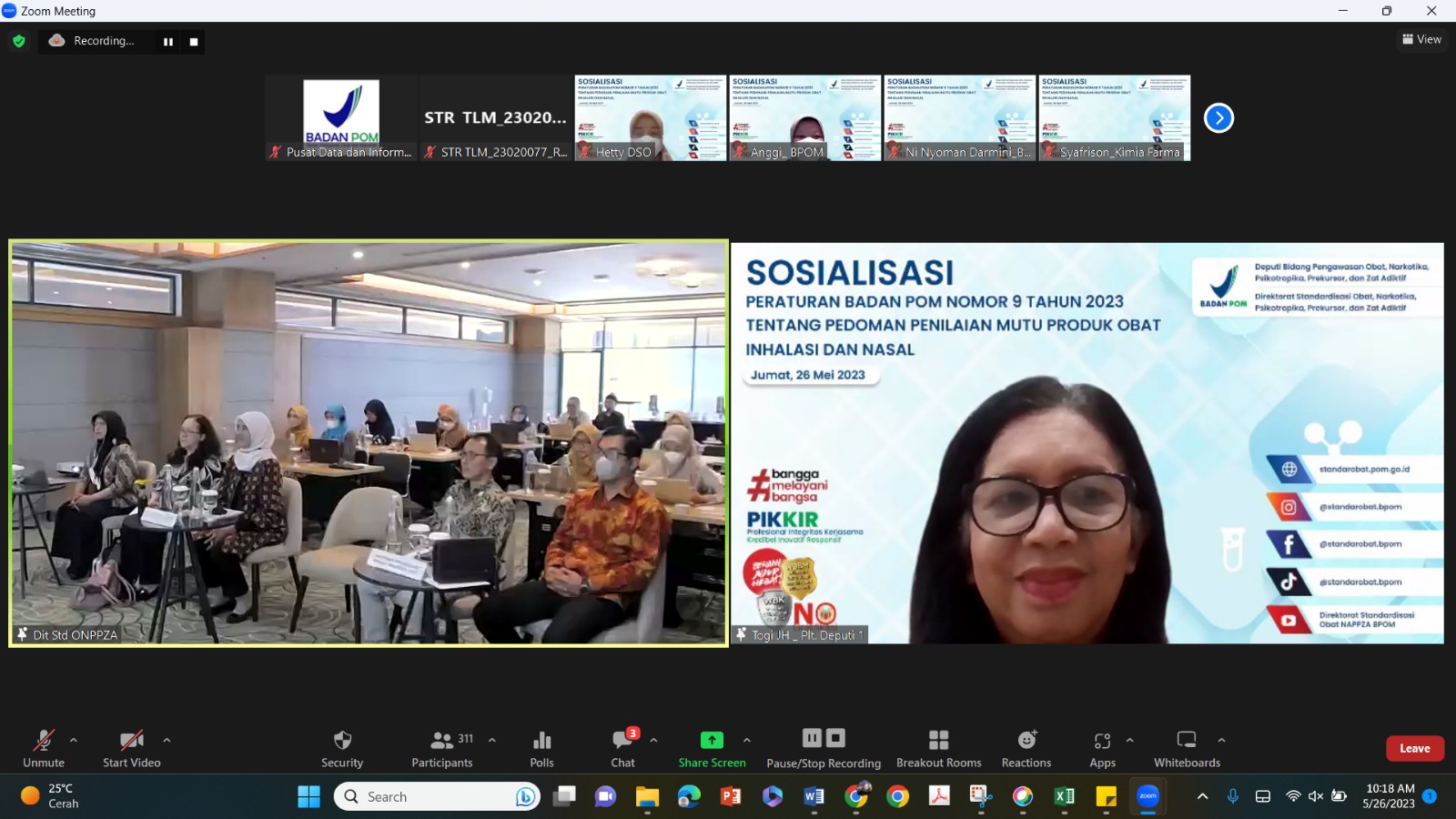Open the Chat panel icon
This screenshot has height=819, width=1456.
(623, 741)
